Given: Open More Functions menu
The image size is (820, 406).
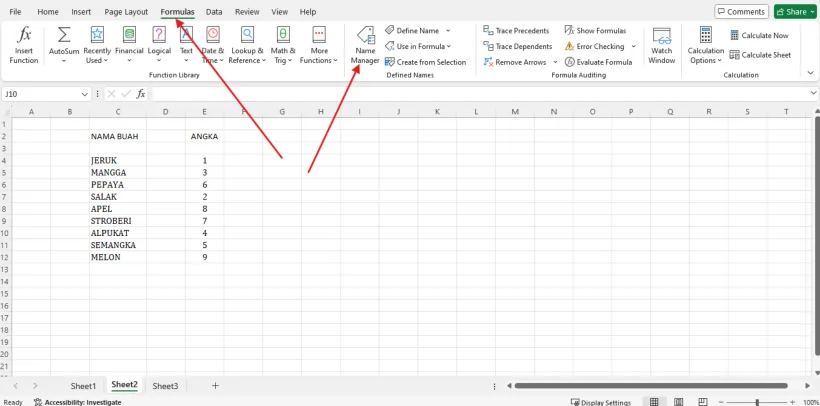Looking at the screenshot, I should (318, 46).
